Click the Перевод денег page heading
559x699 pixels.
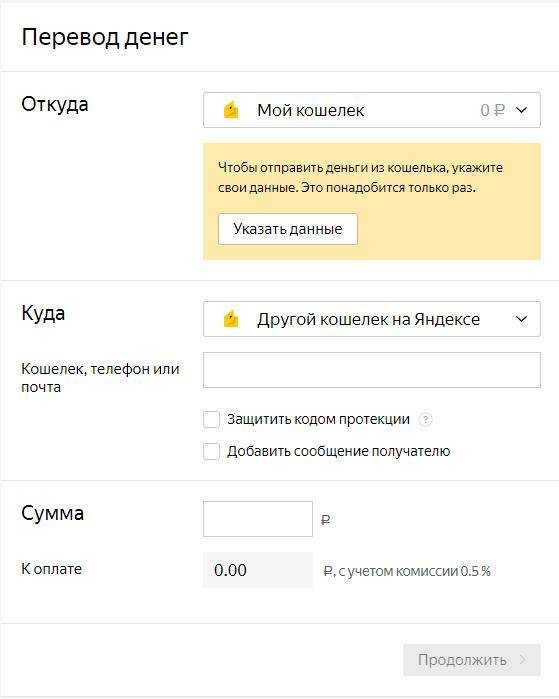click(105, 37)
